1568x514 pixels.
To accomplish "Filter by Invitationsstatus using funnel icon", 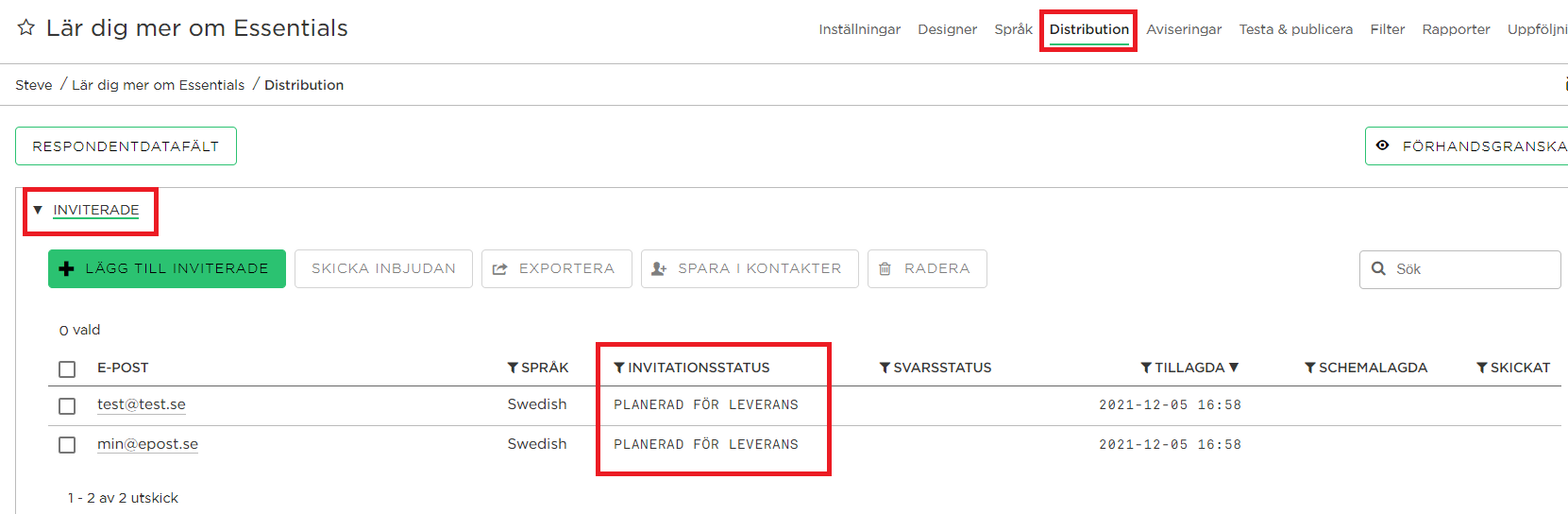I will pos(619,368).
